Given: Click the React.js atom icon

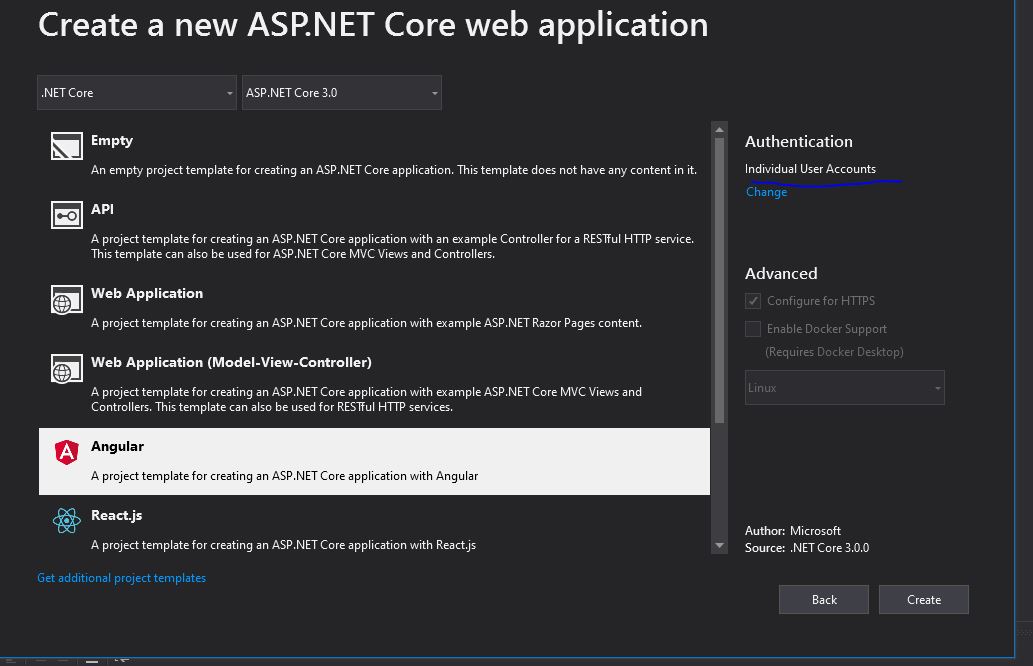Looking at the screenshot, I should (x=67, y=520).
